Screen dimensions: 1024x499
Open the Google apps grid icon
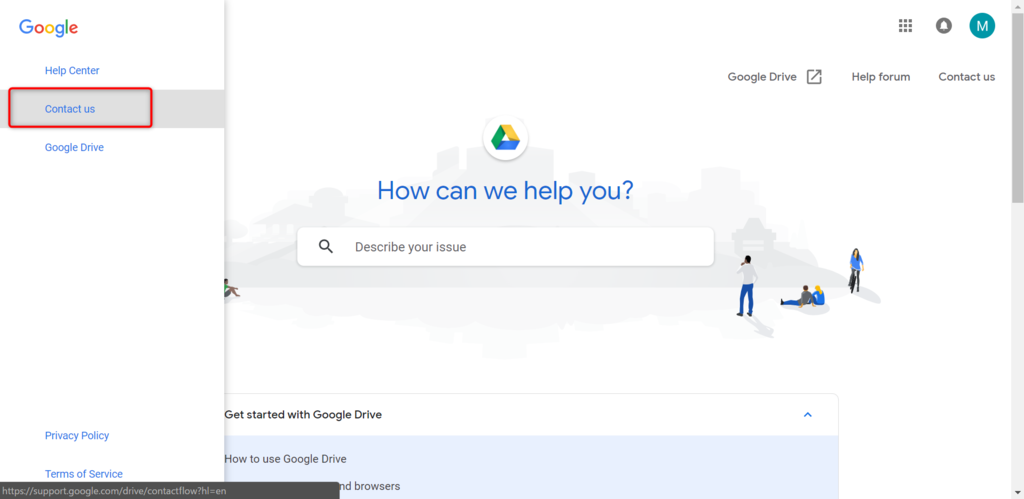click(905, 25)
